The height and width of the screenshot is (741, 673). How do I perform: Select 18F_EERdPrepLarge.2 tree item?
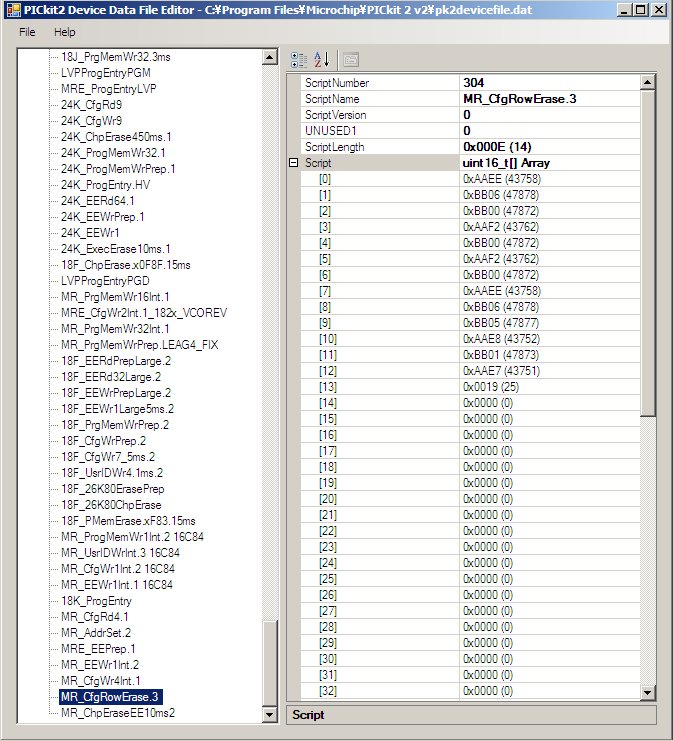click(116, 361)
